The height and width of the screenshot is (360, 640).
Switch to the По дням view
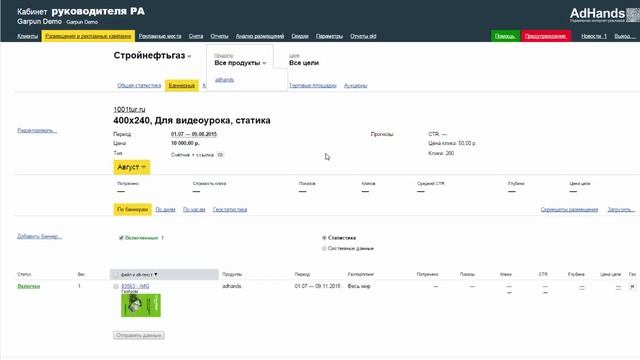(165, 209)
